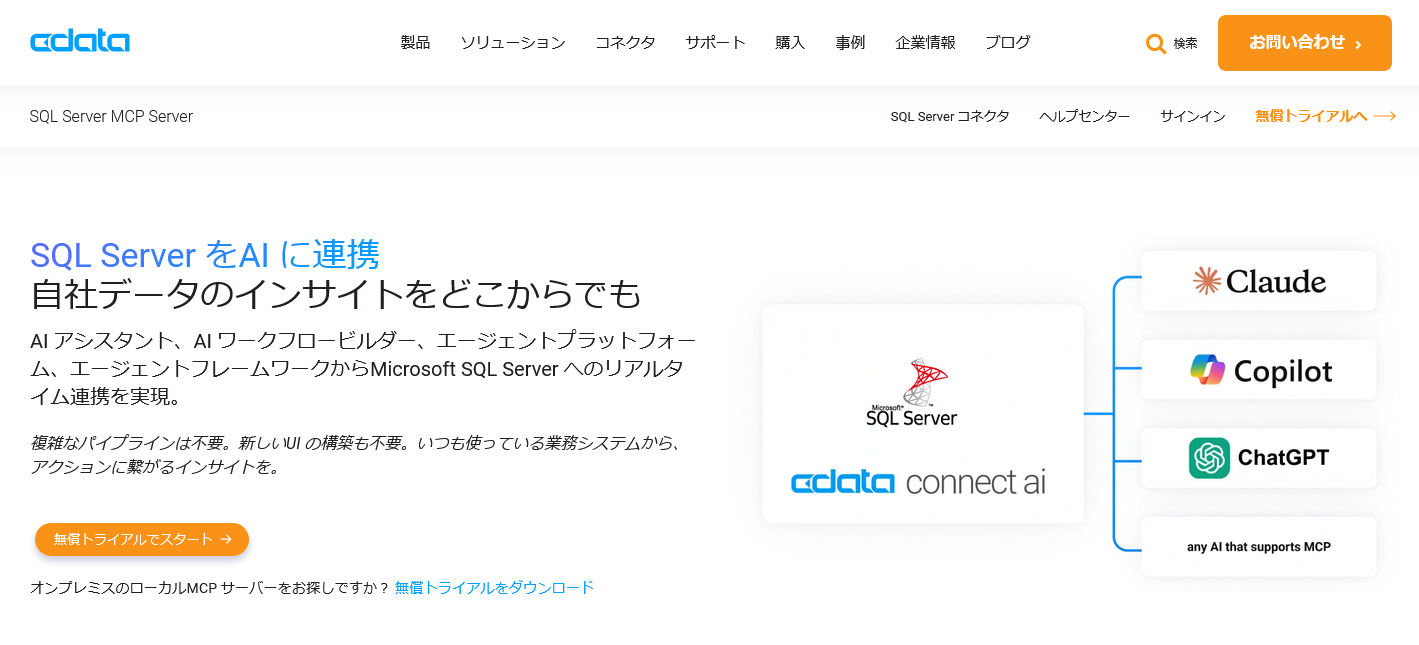Click 無償トライアルをダウンロード link
Image resolution: width=1419 pixels, height=645 pixels.
click(x=494, y=587)
